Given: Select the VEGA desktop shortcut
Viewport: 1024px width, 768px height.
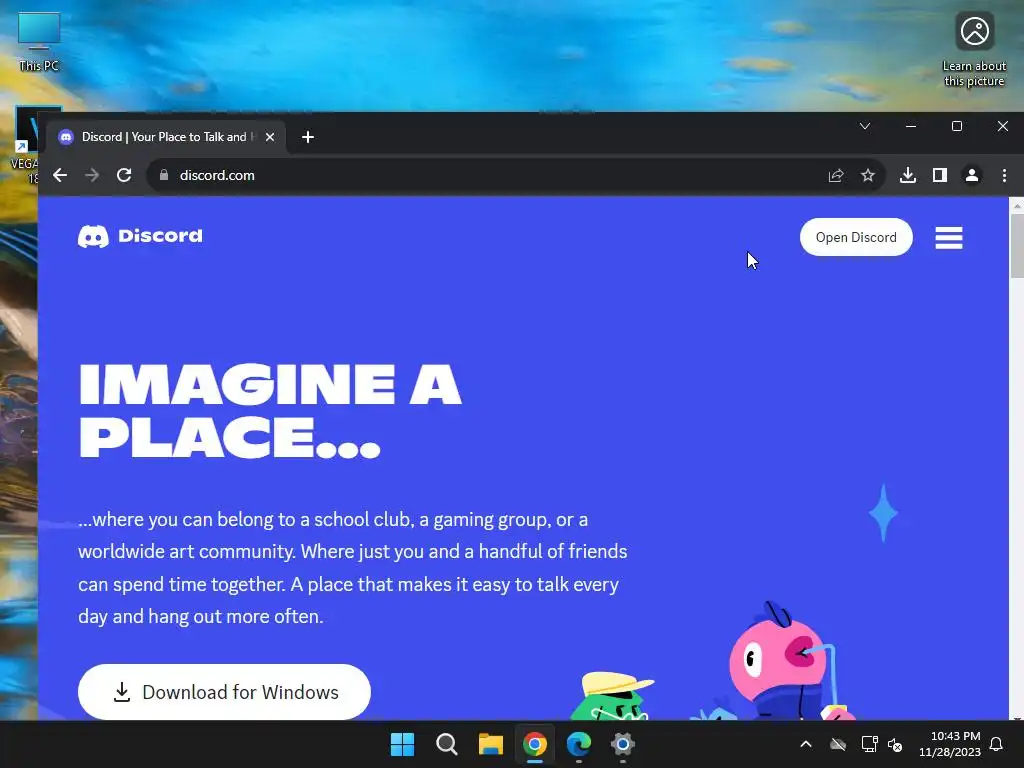Looking at the screenshot, I should click(x=24, y=147).
